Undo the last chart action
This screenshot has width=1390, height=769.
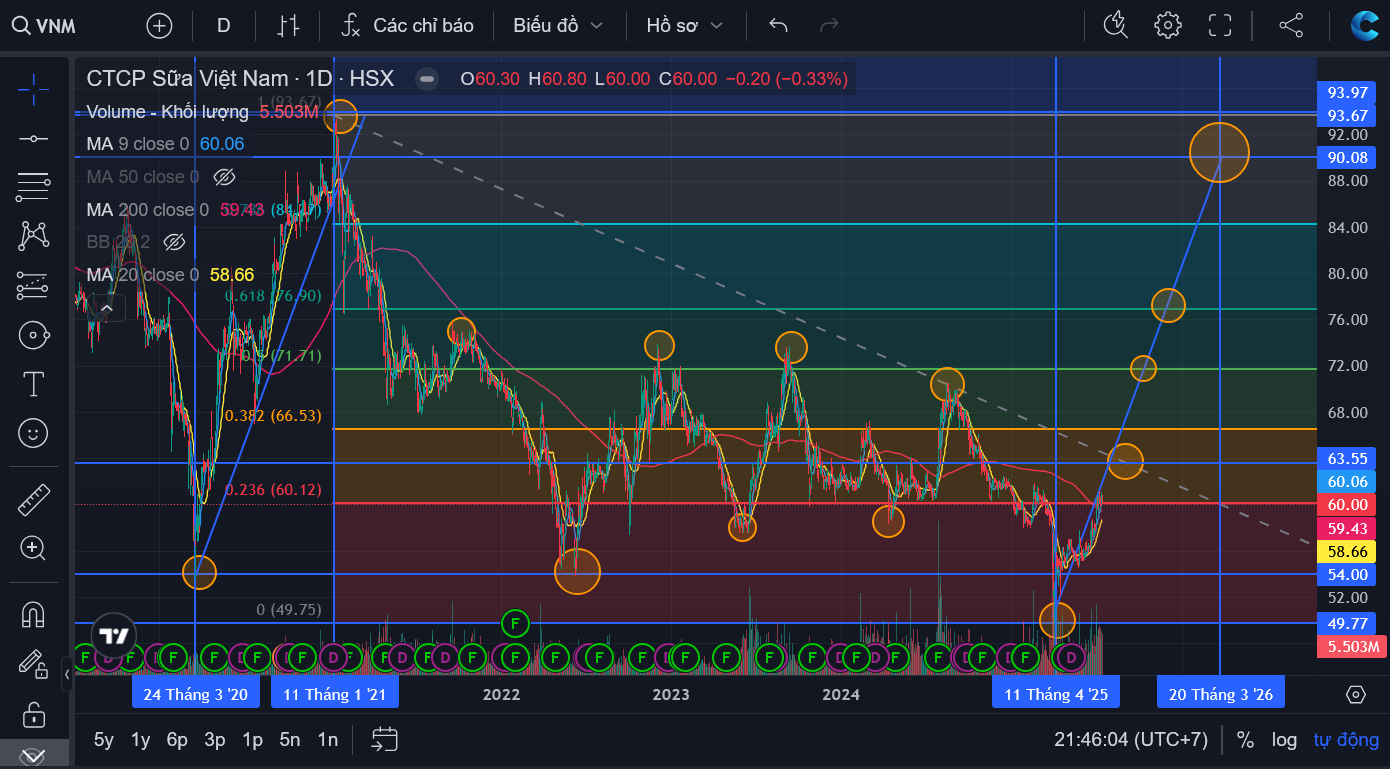(779, 26)
